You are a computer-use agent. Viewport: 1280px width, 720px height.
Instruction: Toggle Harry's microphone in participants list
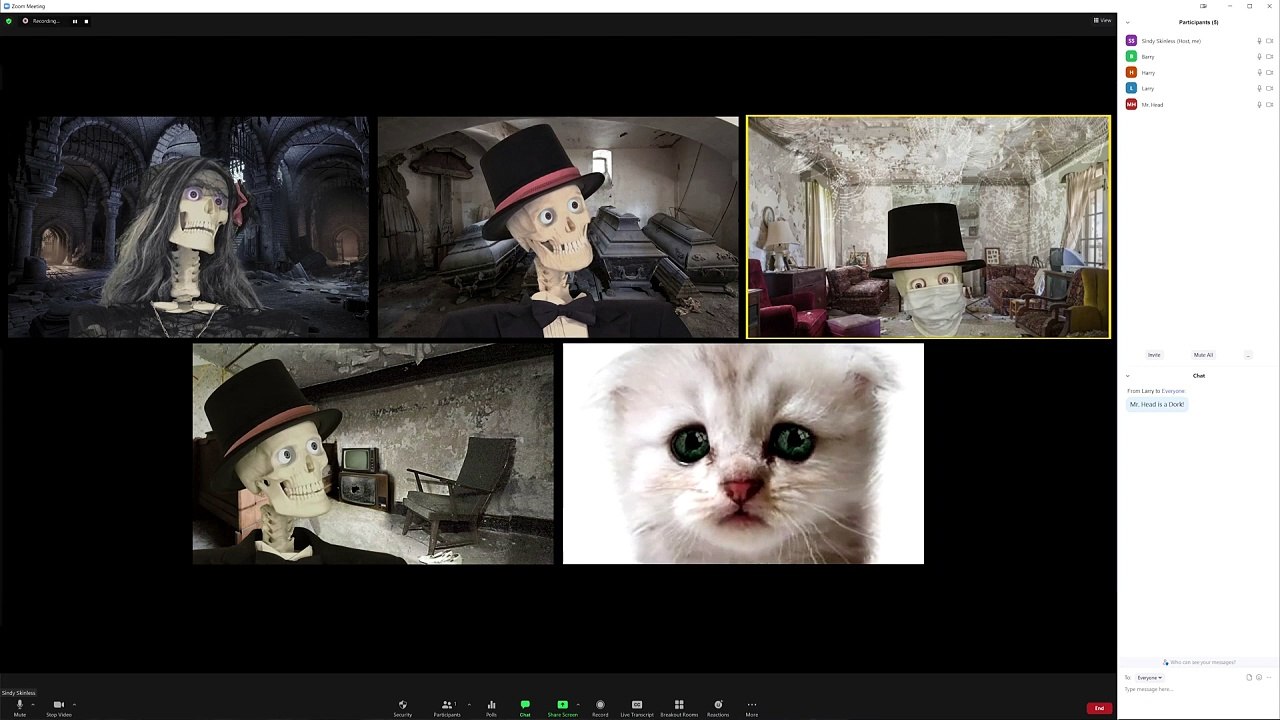tap(1259, 73)
